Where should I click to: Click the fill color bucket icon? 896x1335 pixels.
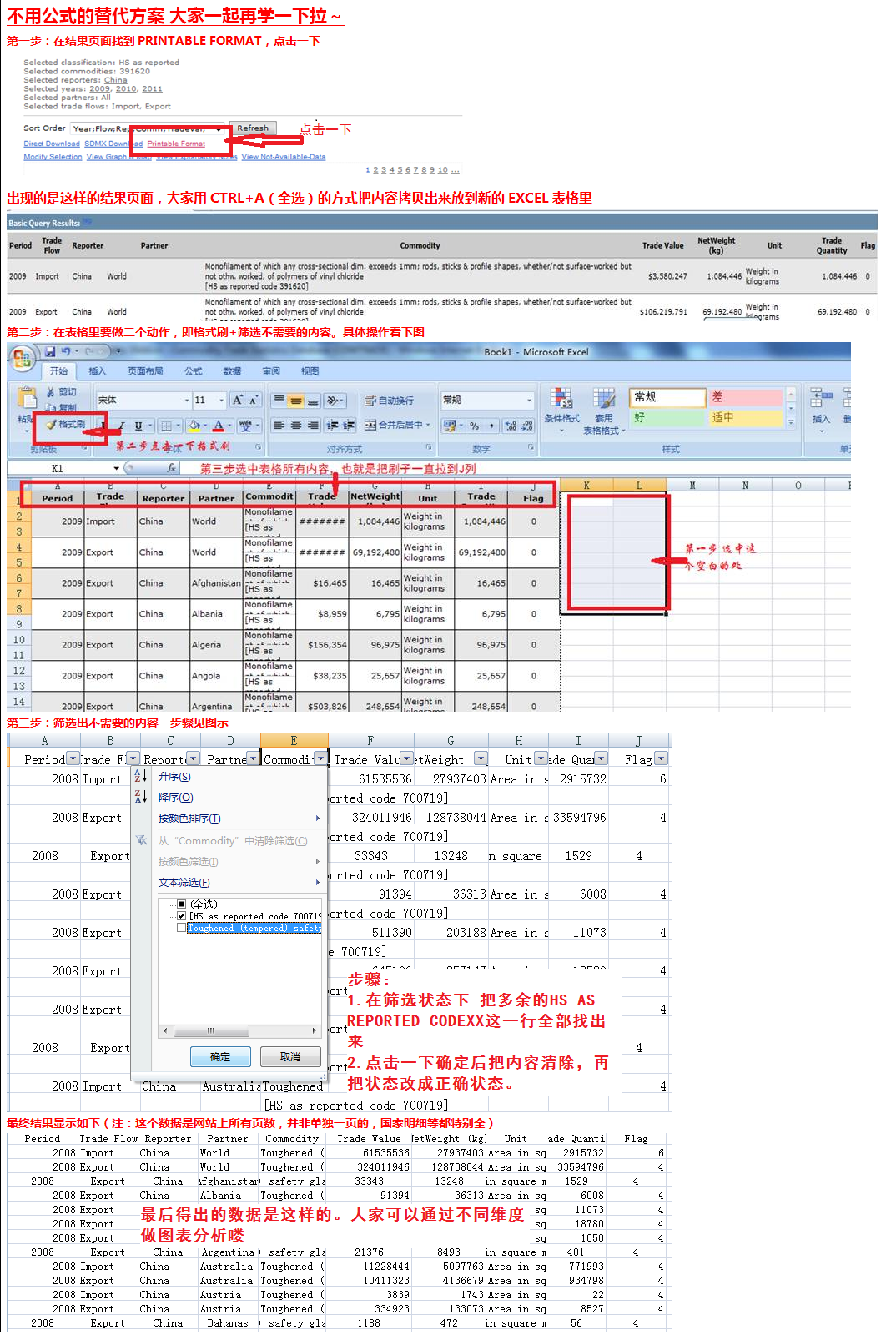coord(194,426)
